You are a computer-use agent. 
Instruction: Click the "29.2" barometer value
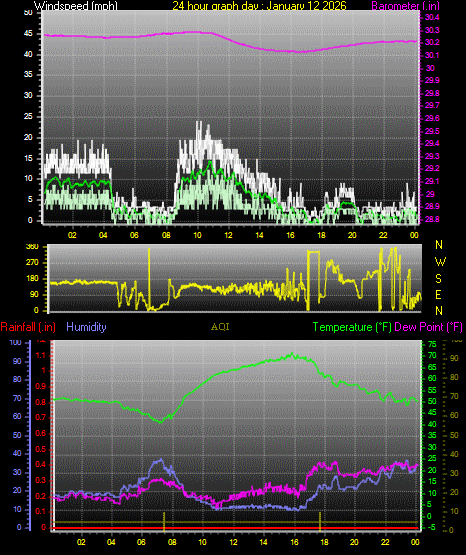pyautogui.click(x=432, y=168)
